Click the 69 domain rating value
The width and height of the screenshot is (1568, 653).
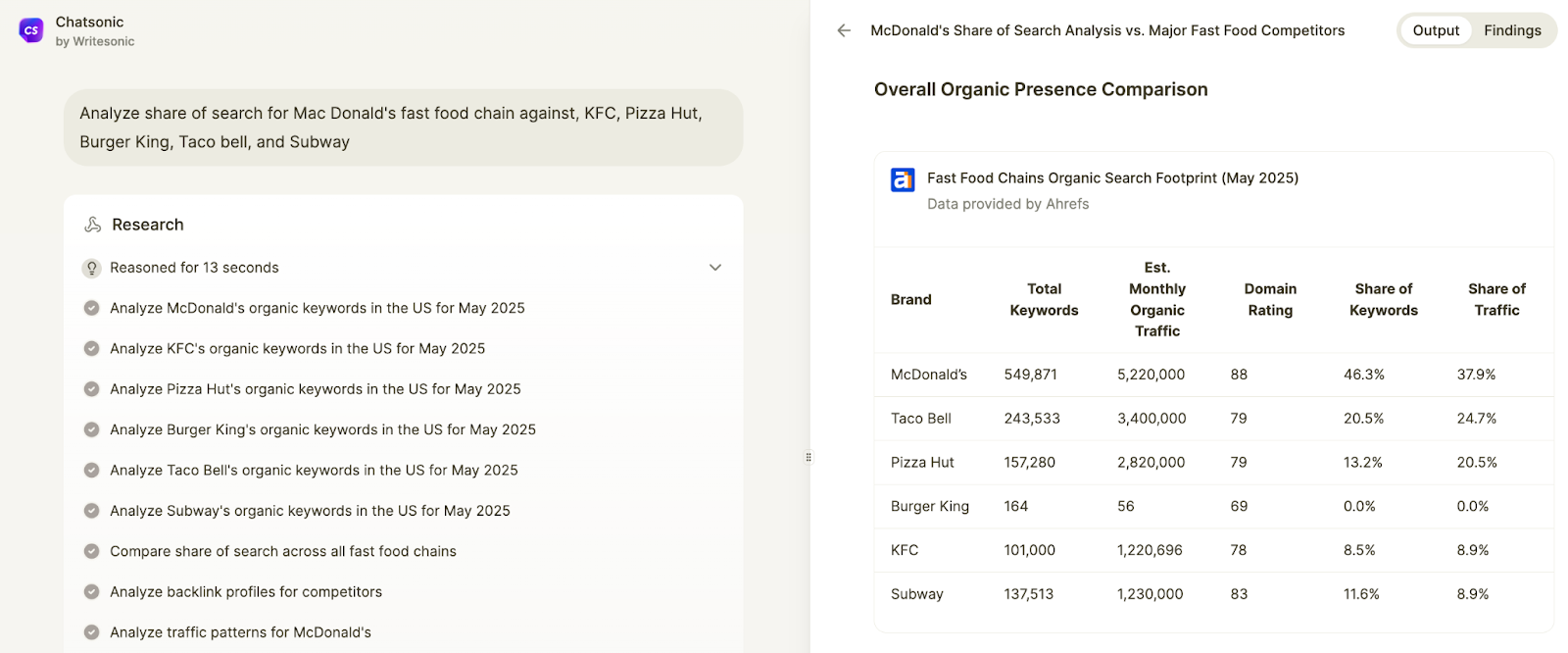coord(1240,506)
